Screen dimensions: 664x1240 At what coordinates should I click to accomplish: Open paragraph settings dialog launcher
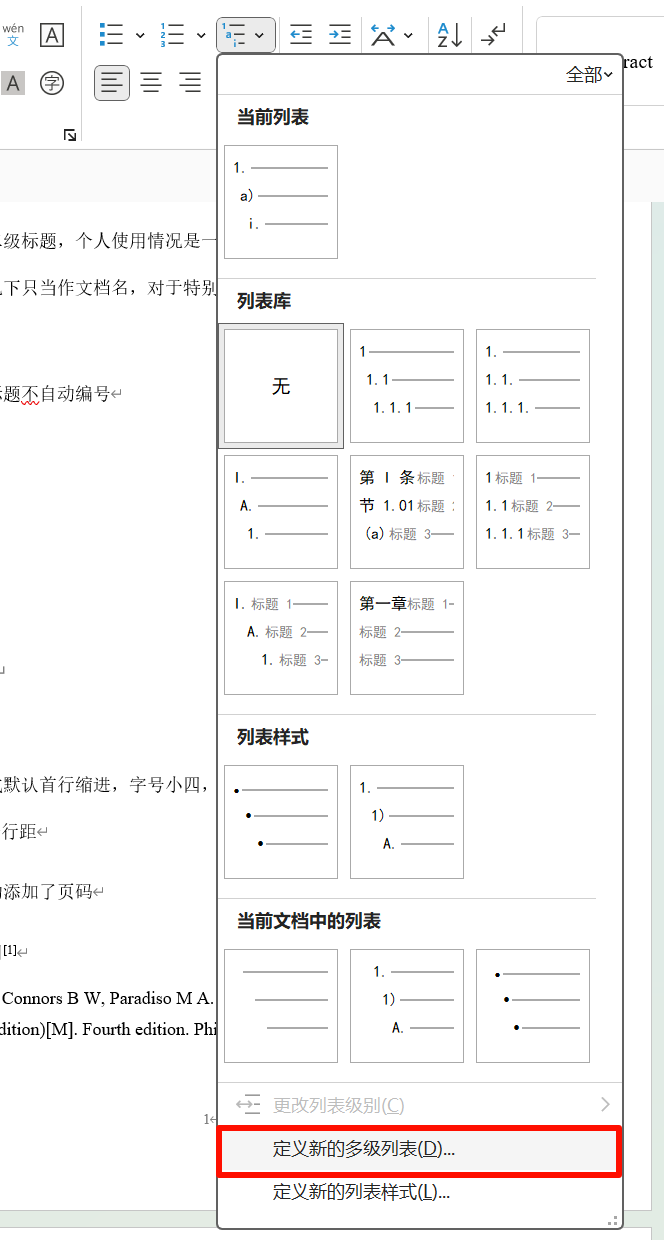pos(70,135)
